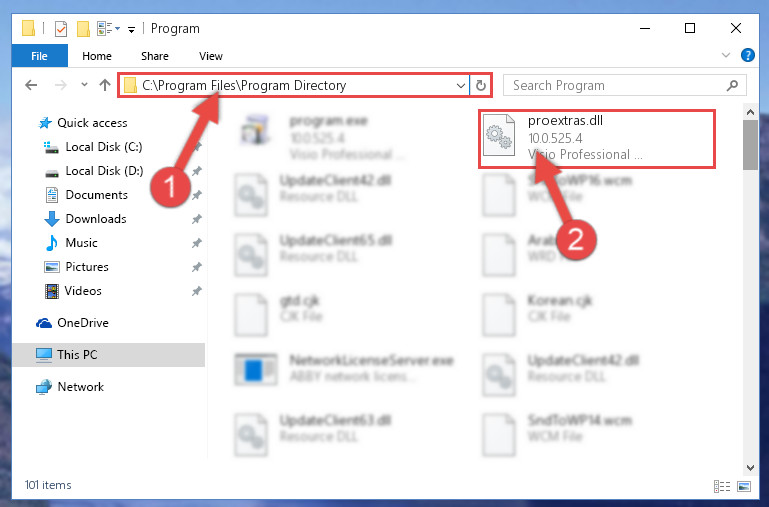Select Downloads in the navigation pane

click(96, 219)
